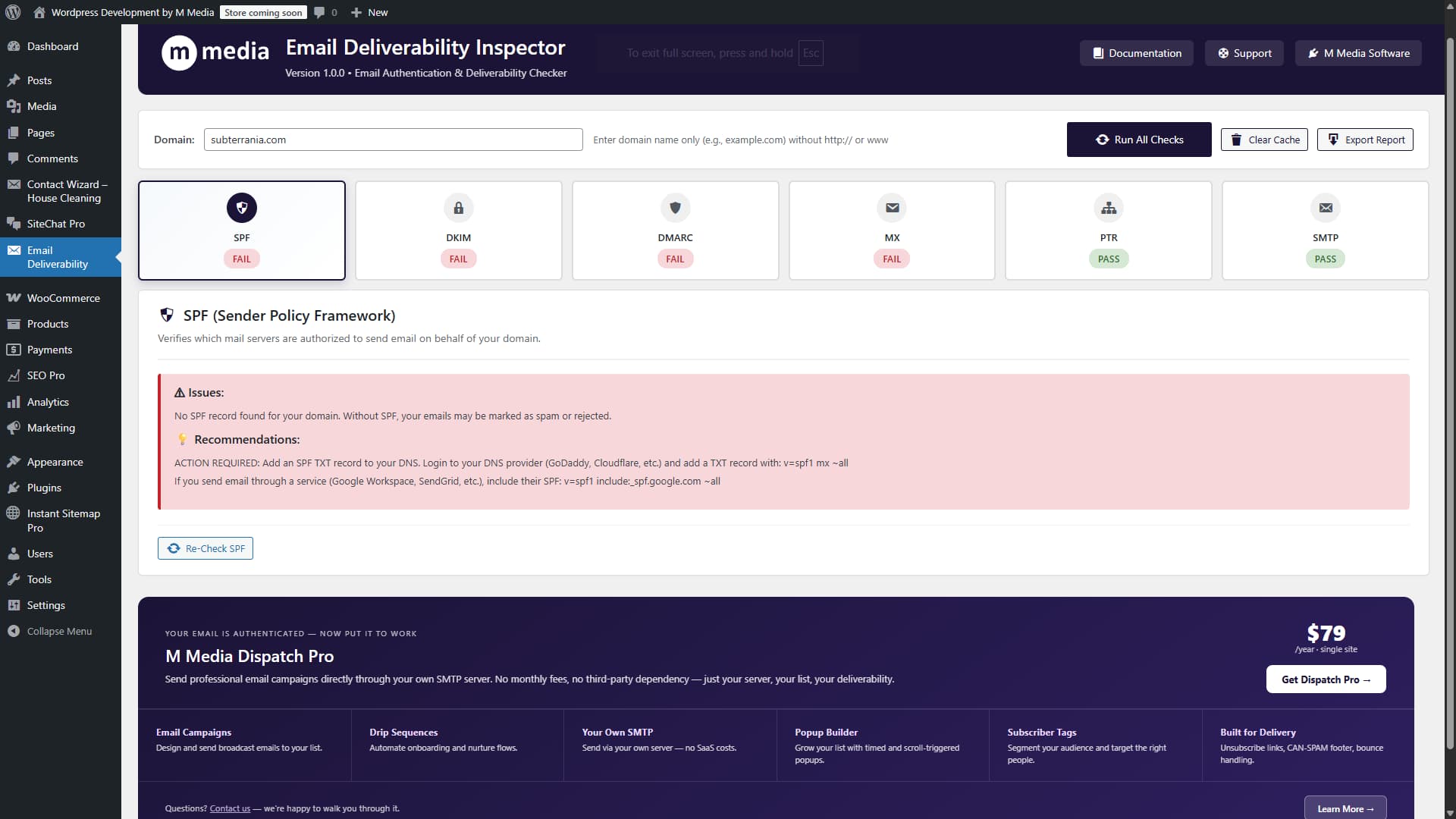
Task: Click the DMARC shield icon
Action: tap(675, 208)
